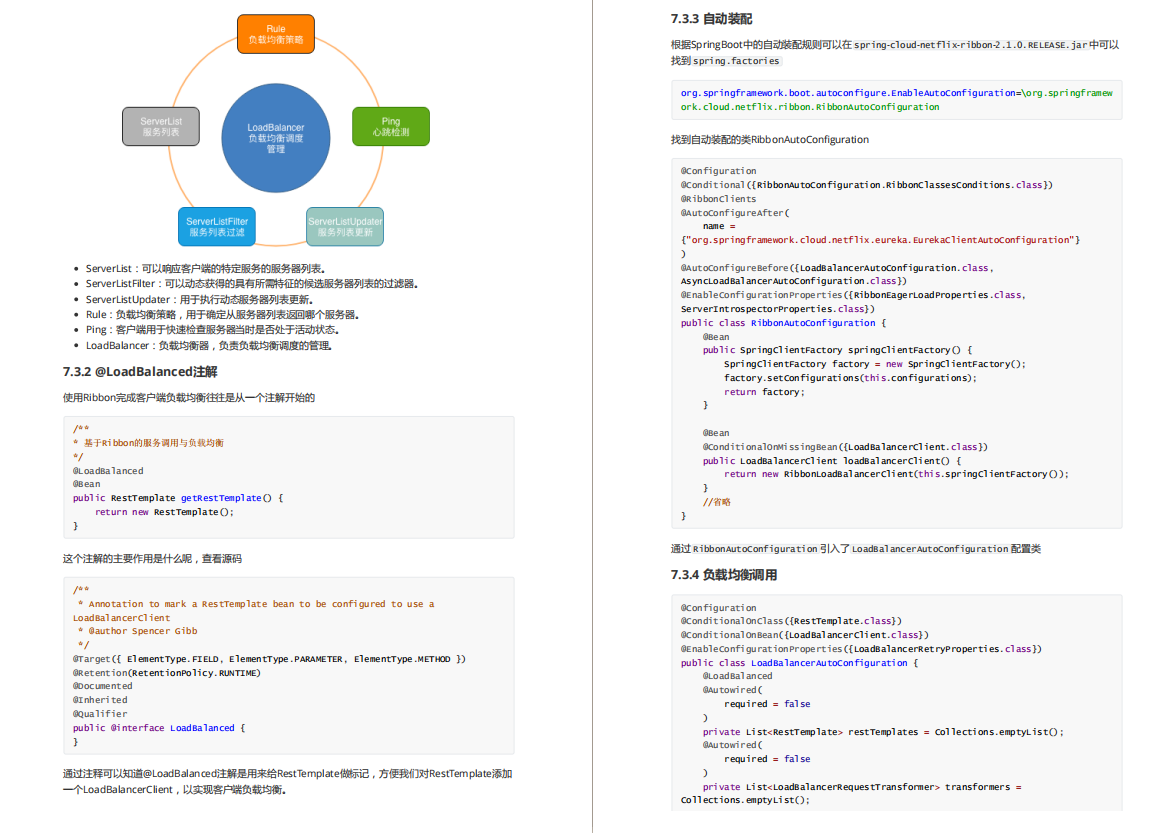Click the ServerListUpdater diagram box
The width and height of the screenshot is (1161, 833).
345,227
